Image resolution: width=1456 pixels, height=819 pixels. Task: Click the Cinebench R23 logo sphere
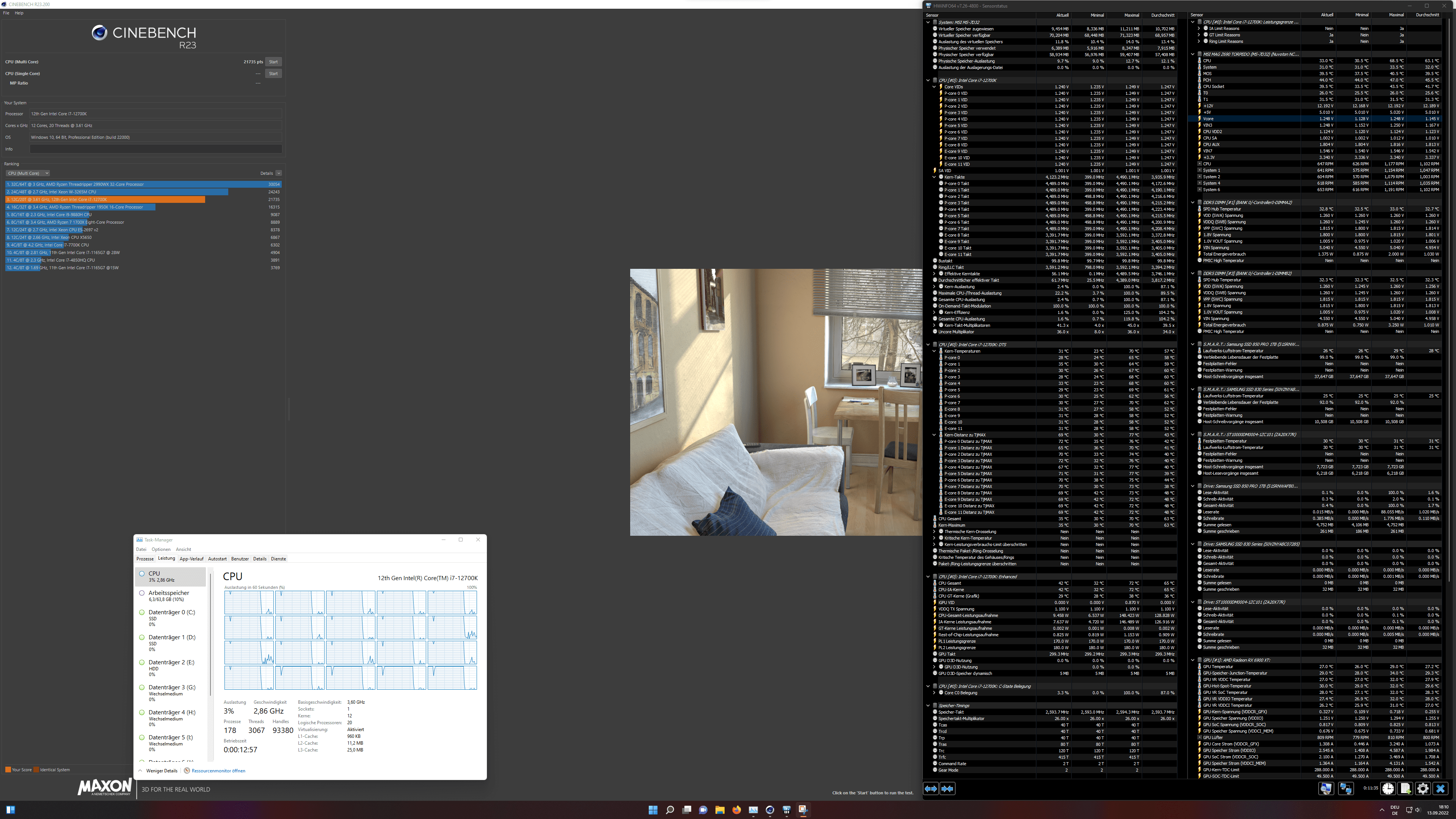click(99, 33)
